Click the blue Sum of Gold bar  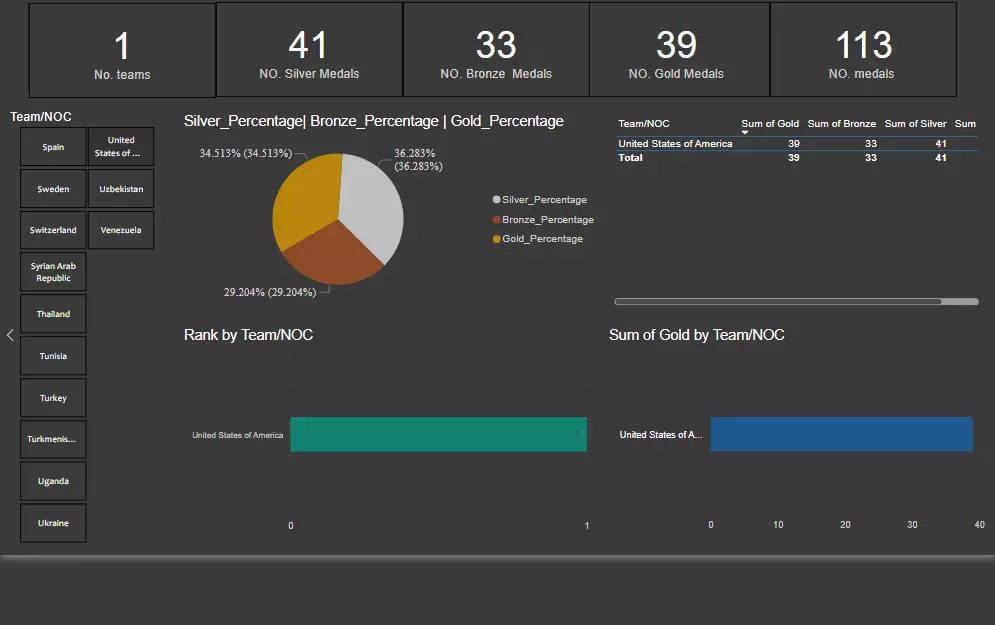840,433
